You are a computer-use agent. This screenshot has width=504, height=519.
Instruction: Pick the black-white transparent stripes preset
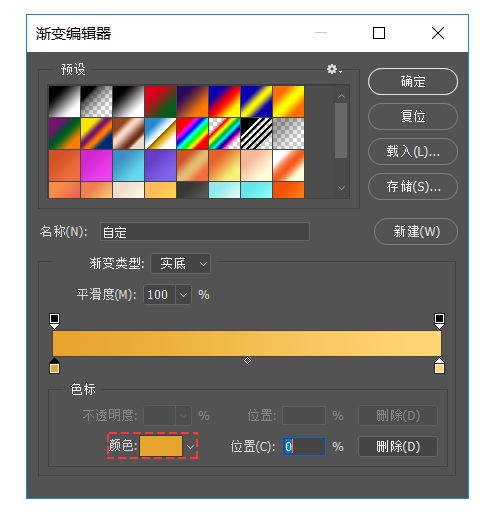pyautogui.click(x=257, y=133)
